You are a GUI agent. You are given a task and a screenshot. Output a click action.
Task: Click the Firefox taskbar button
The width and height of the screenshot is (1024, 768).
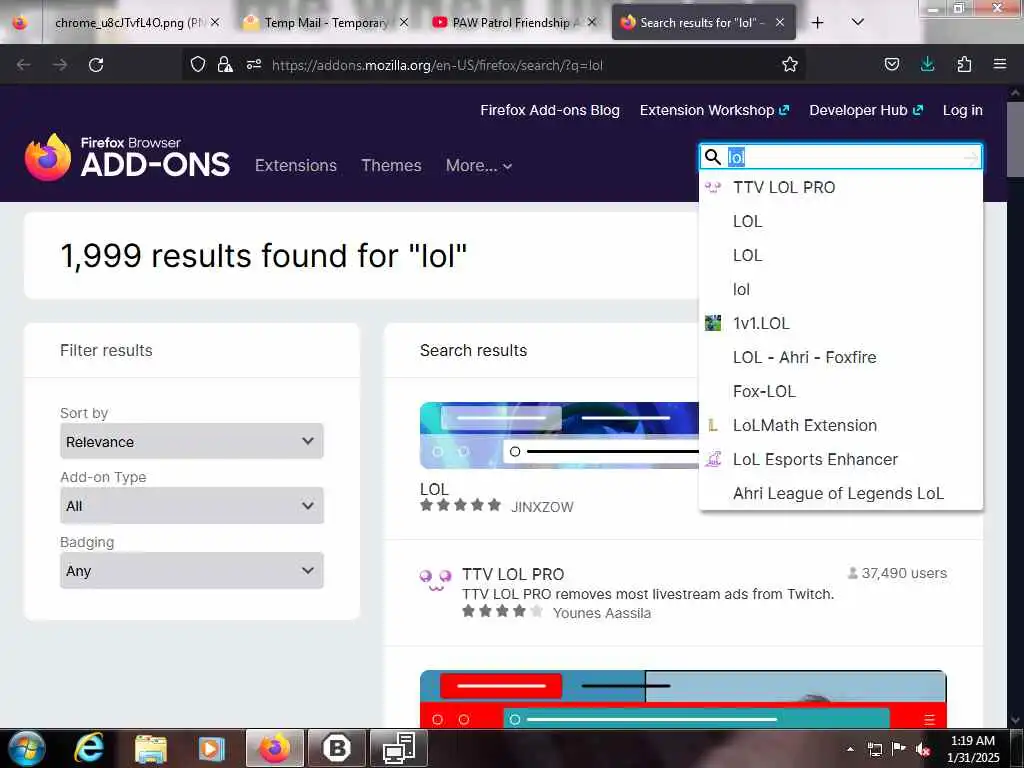coord(274,748)
